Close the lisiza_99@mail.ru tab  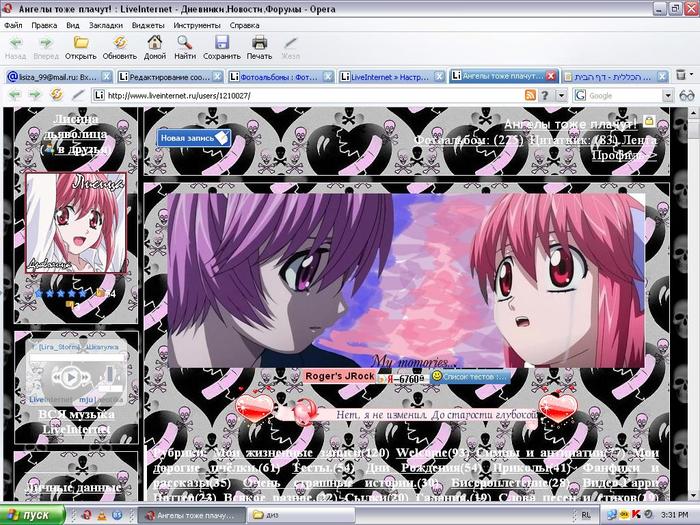(106, 77)
